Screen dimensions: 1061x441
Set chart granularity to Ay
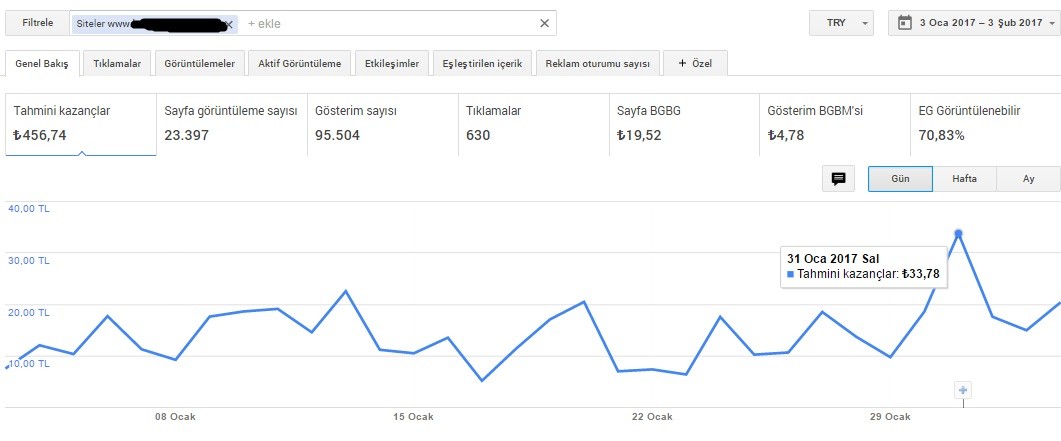tap(1029, 179)
